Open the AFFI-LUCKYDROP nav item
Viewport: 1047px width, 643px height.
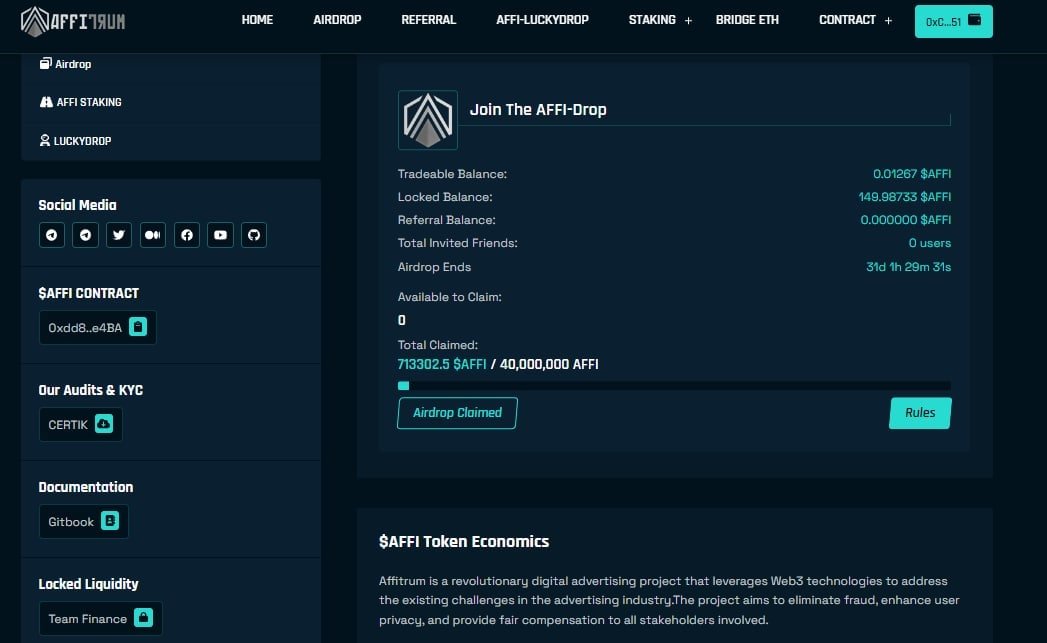coord(542,20)
